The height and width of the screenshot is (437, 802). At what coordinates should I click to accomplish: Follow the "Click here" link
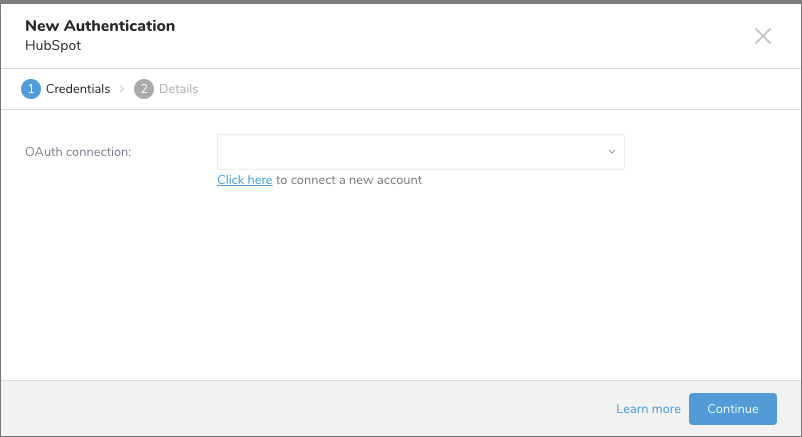click(244, 180)
